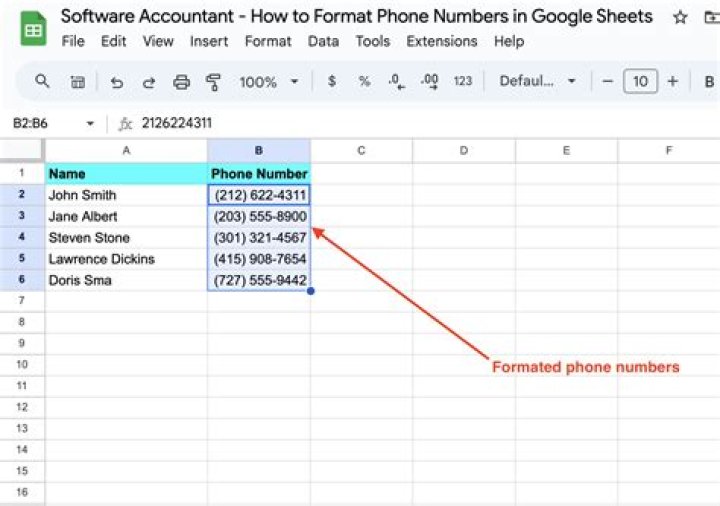Open the Extensions menu
Screen dimensions: 720x506
pos(442,41)
